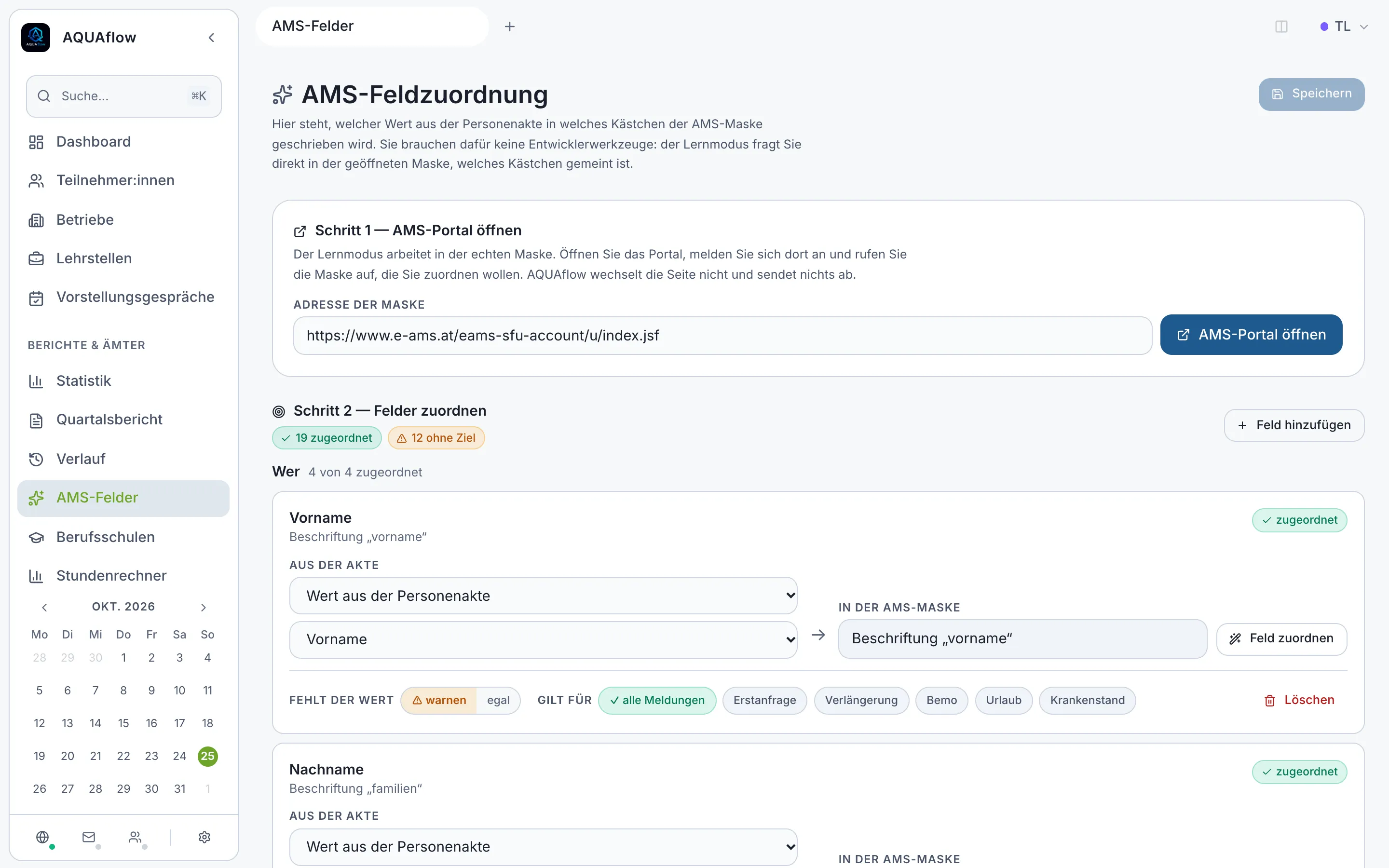Open a new tab with the plus icon
The height and width of the screenshot is (868, 1389).
509,27
